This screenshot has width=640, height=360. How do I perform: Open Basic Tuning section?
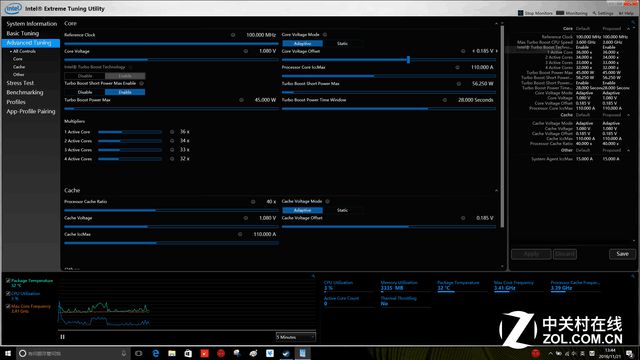tap(22, 33)
